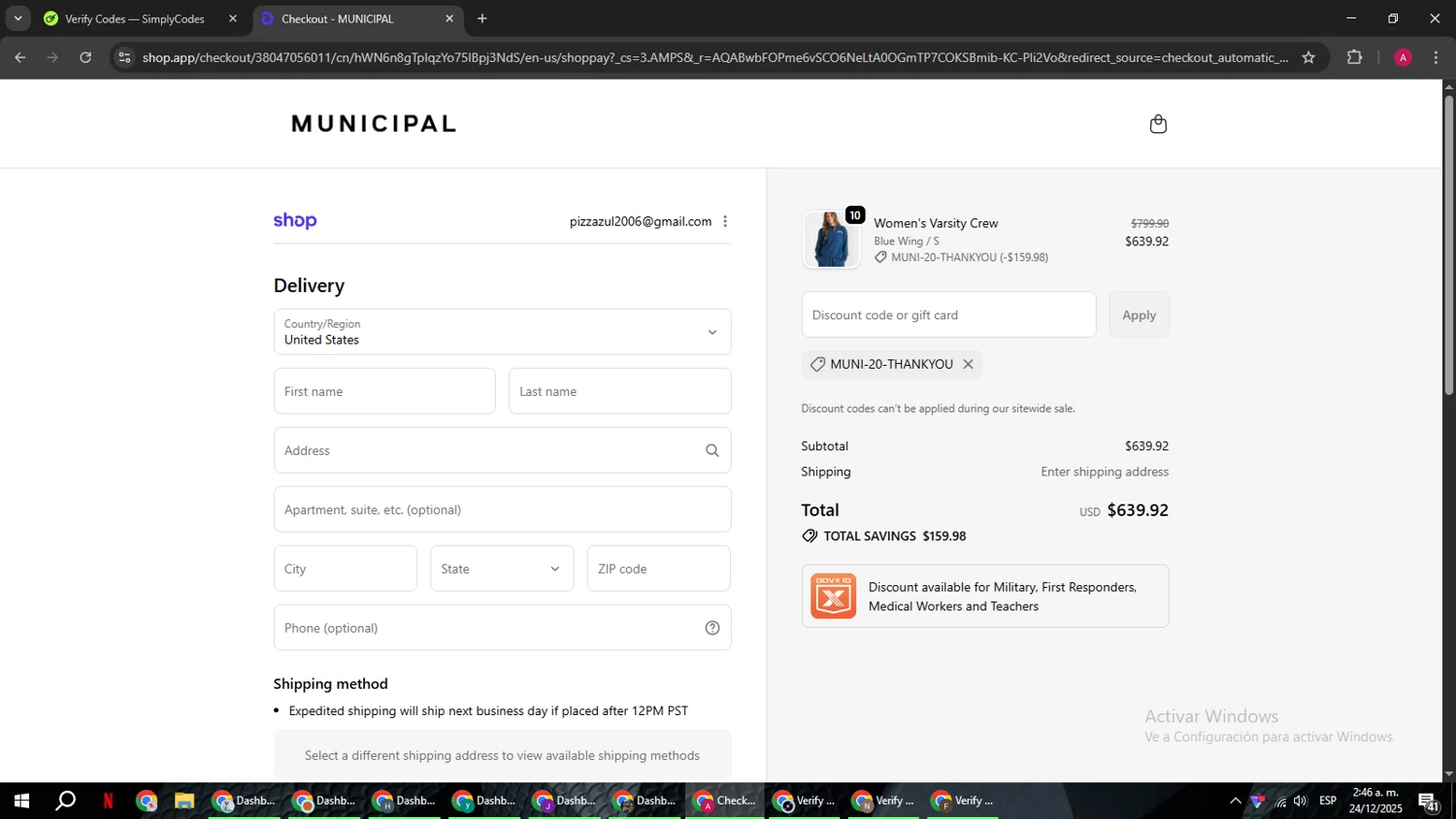Screen dimensions: 1456x819
Task: Open the Chrome profile avatar
Action: click(x=1403, y=57)
